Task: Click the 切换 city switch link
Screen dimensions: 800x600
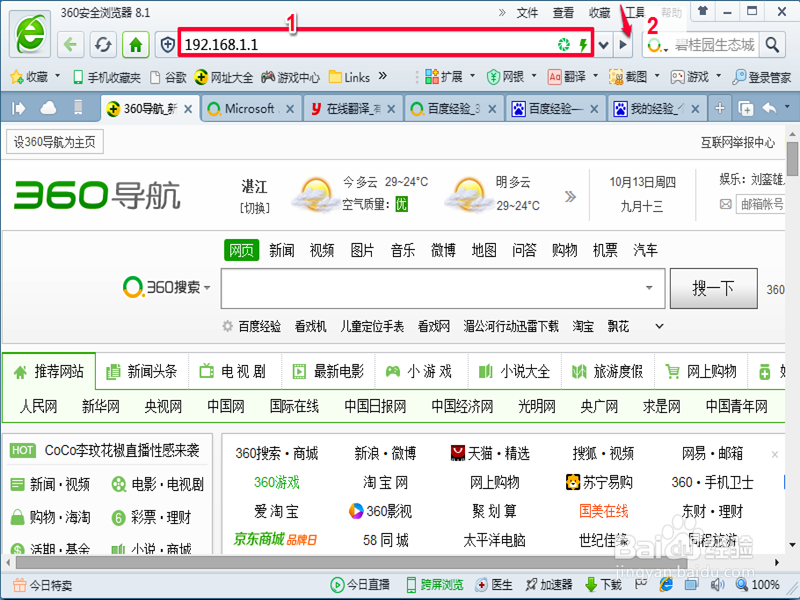Action: [255, 208]
